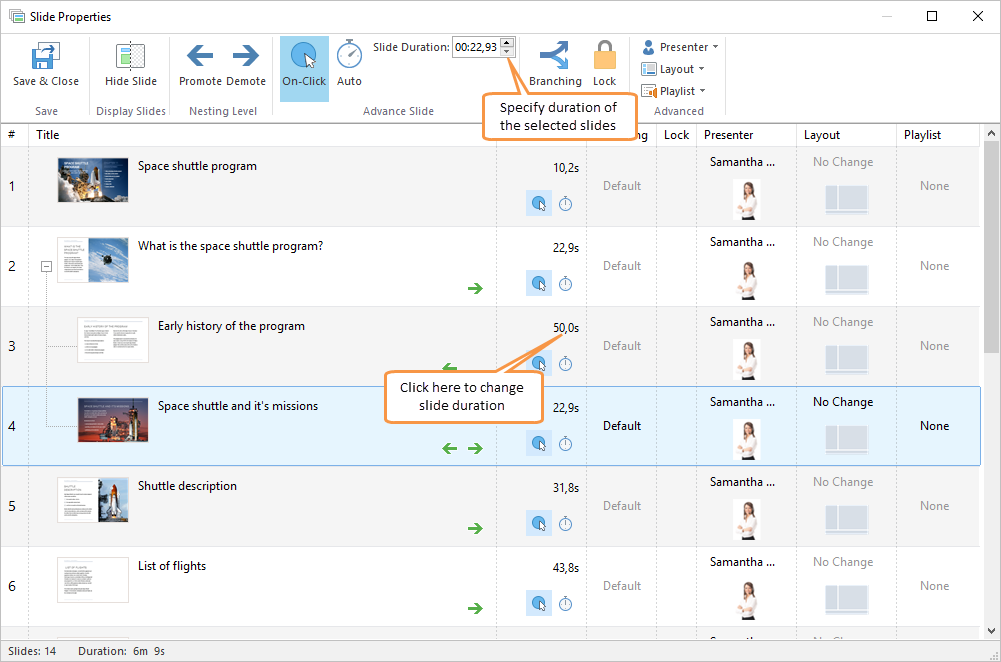The image size is (1001, 662).
Task: Open Default branching cell for slide 1
Action: [622, 186]
